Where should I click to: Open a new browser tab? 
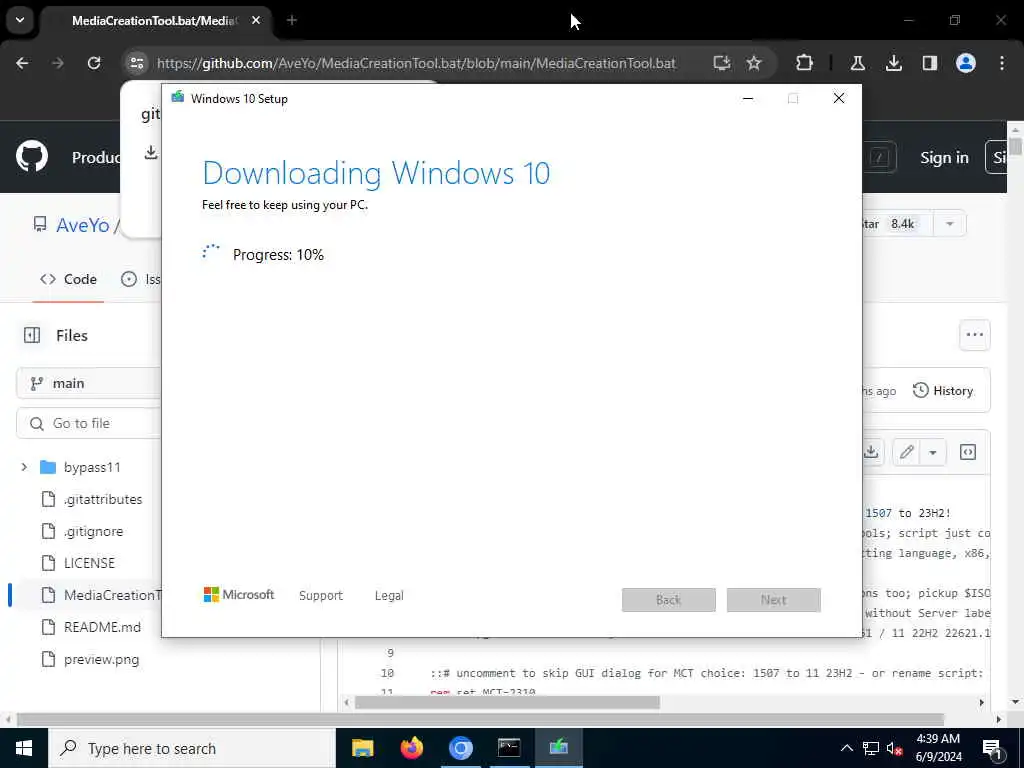pos(292,20)
